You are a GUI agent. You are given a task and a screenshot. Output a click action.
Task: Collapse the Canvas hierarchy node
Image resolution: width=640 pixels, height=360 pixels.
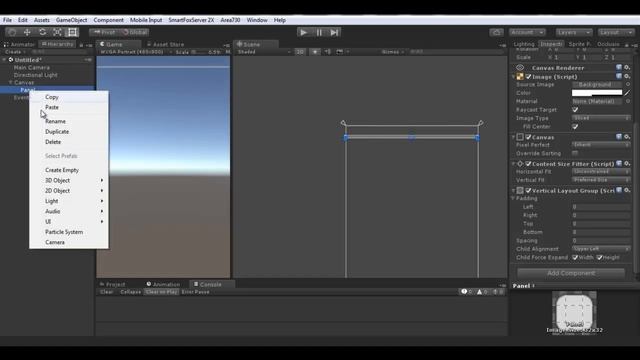pos(11,82)
